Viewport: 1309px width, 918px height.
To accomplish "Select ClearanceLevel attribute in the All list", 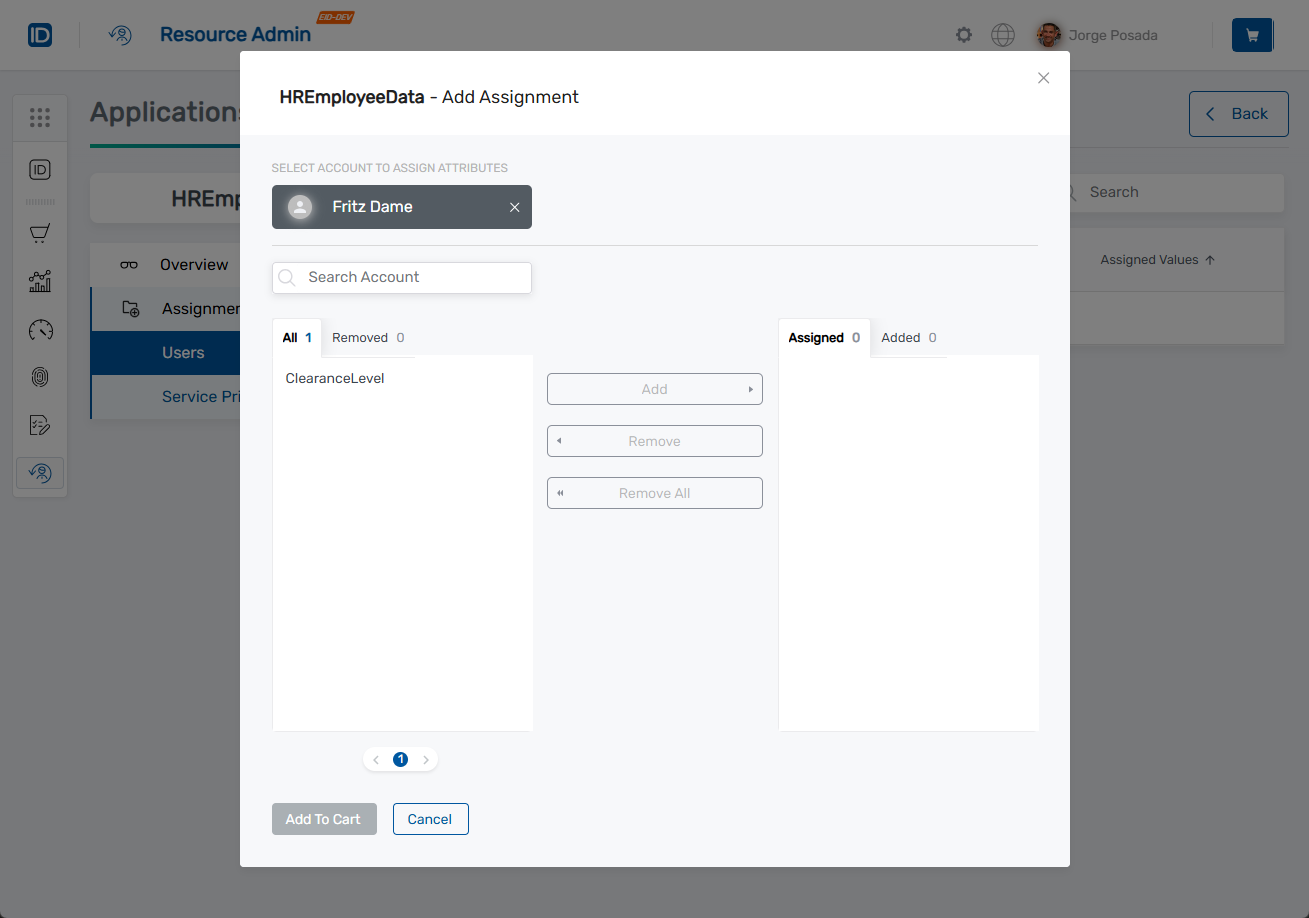I will (335, 378).
